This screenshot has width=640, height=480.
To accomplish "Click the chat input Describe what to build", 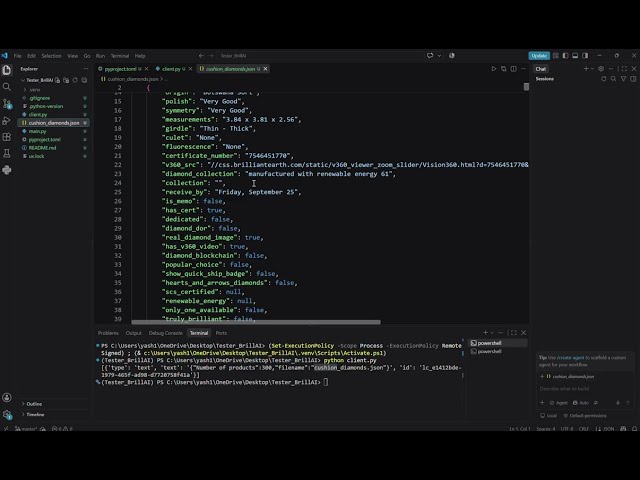I will (x=585, y=389).
